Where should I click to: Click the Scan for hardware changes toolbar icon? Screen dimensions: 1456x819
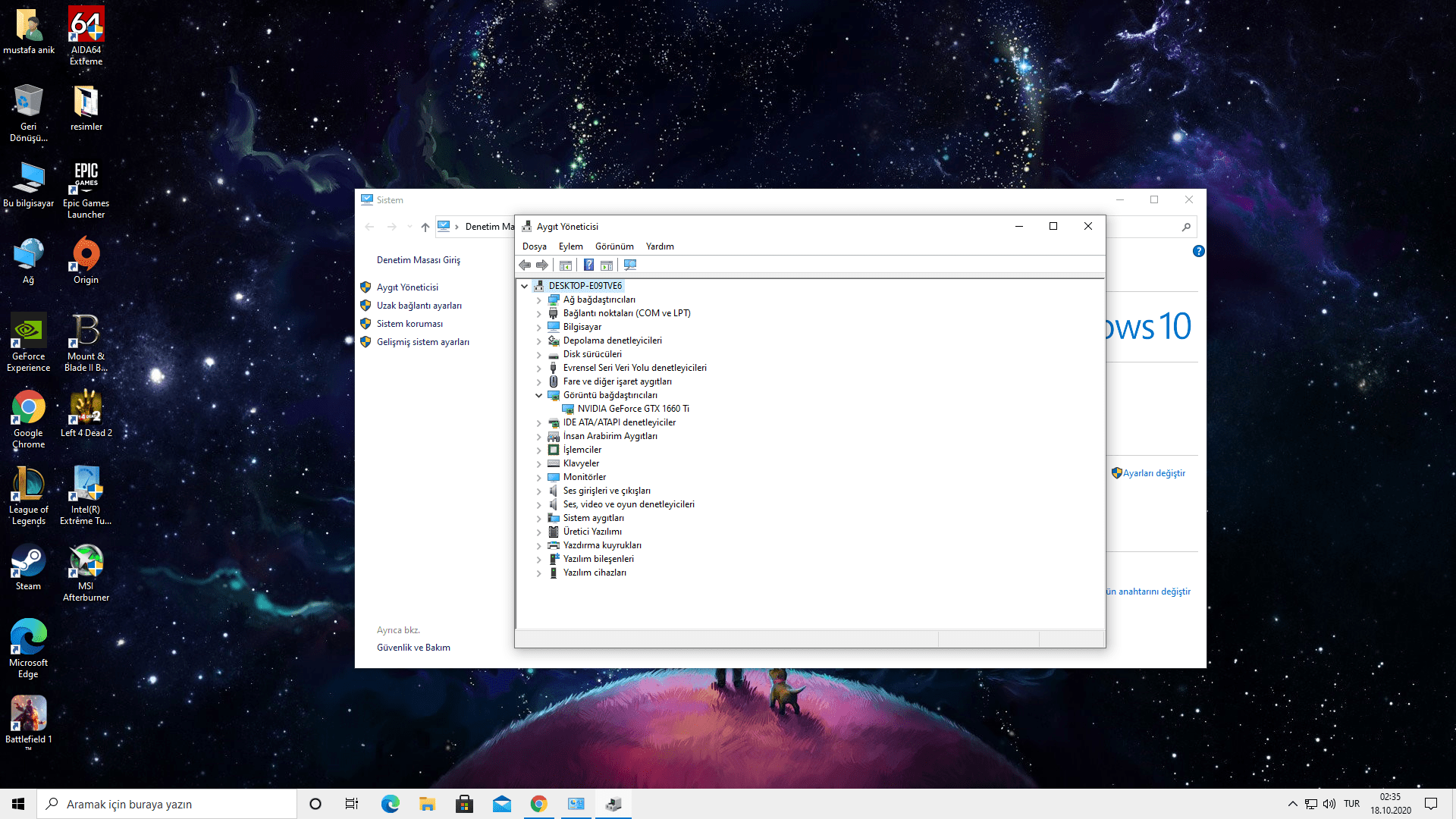(630, 265)
